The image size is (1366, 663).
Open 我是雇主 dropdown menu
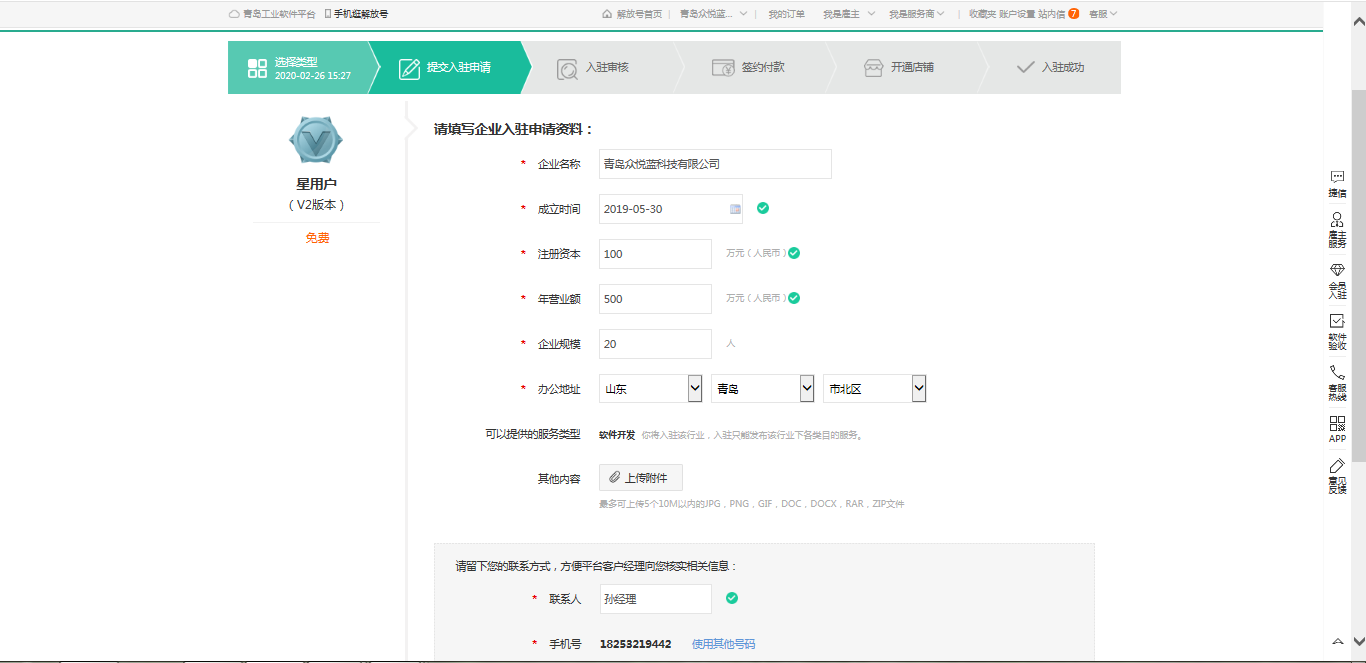point(848,14)
